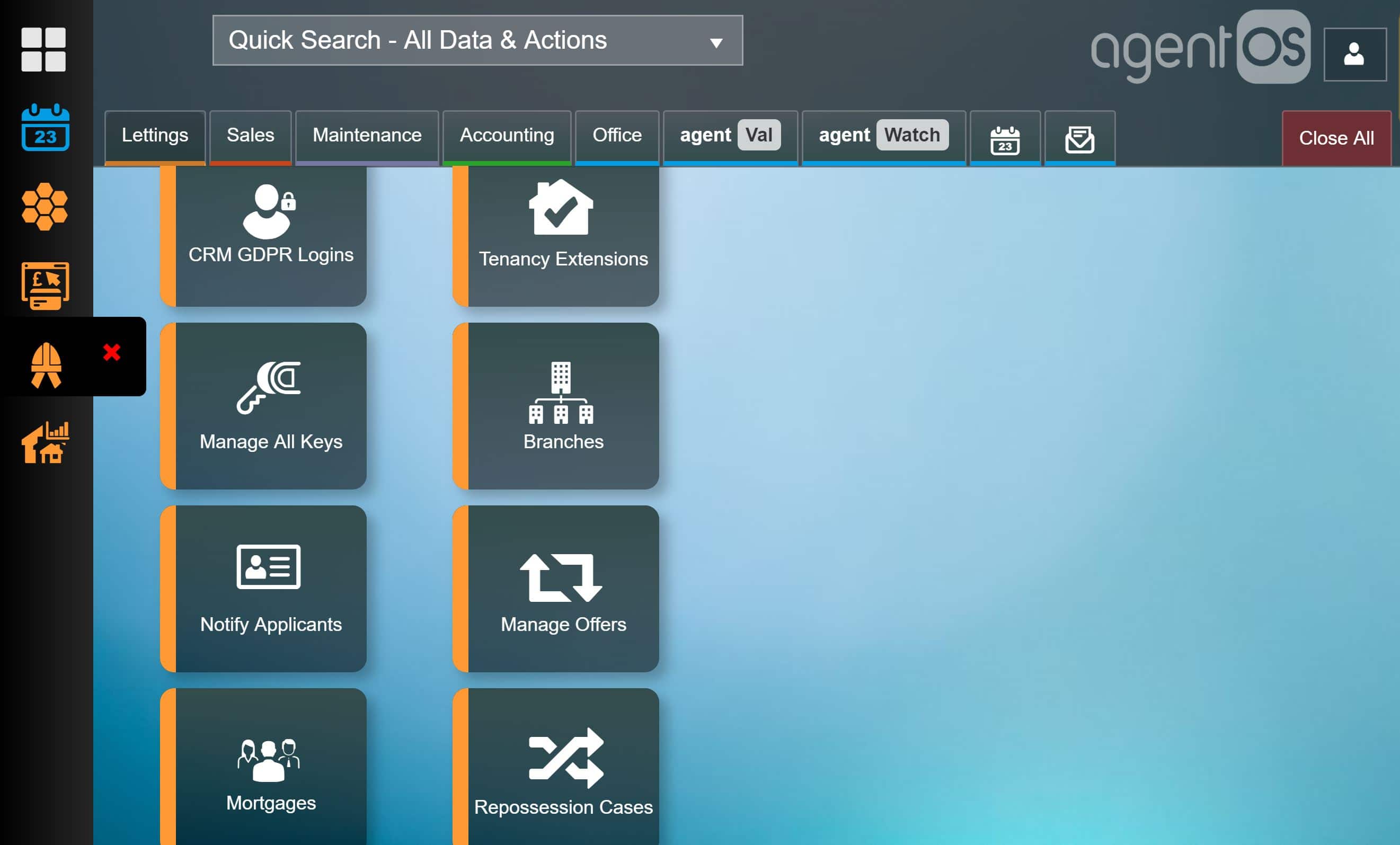Switch to the Accounting tab
Screen dimensions: 1400x845
coord(507,137)
